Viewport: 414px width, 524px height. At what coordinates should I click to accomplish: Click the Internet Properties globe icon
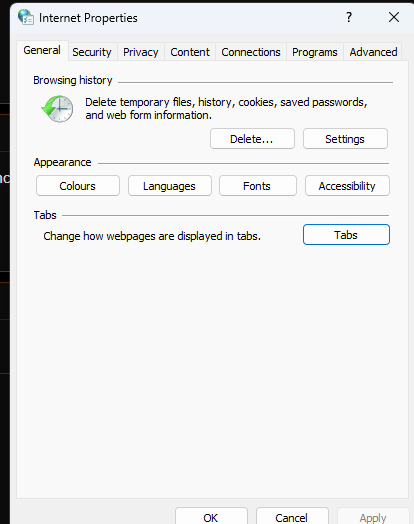pos(25,17)
